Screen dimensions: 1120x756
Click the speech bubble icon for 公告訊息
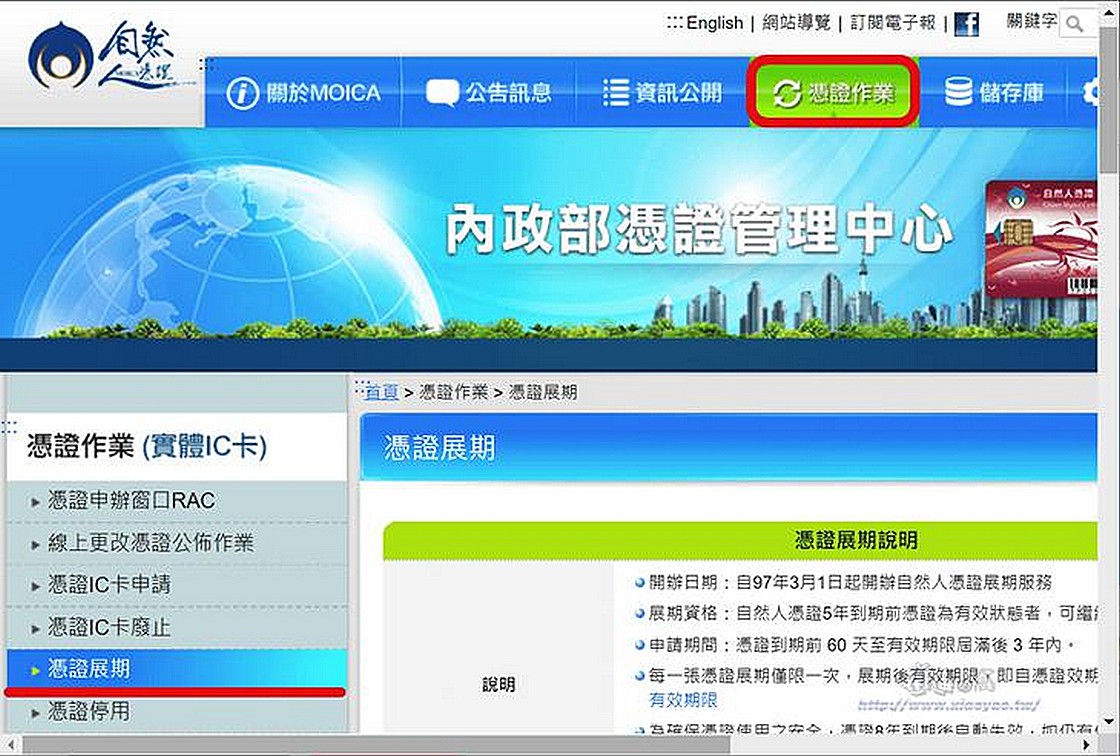tap(442, 93)
